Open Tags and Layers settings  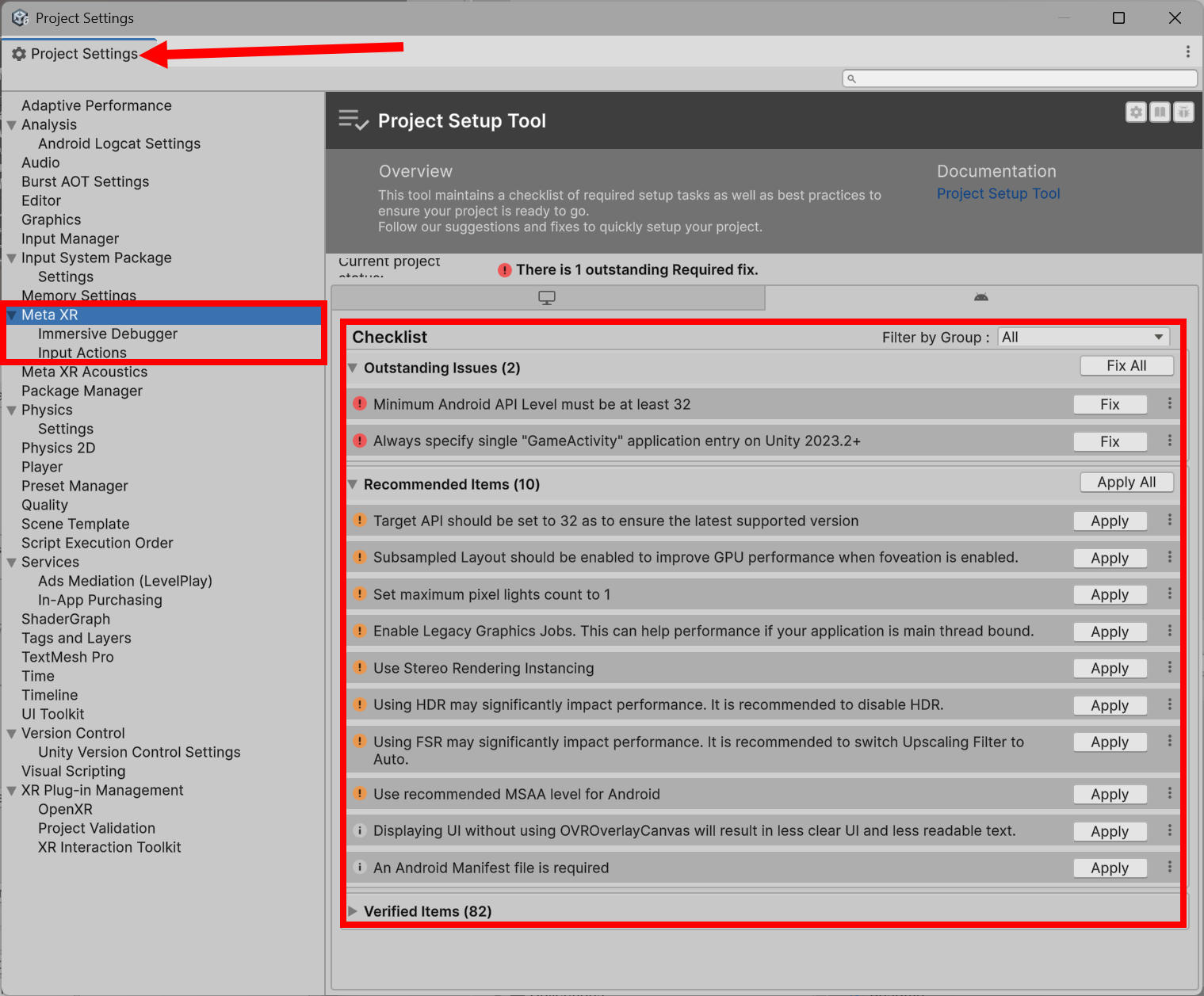click(x=76, y=638)
